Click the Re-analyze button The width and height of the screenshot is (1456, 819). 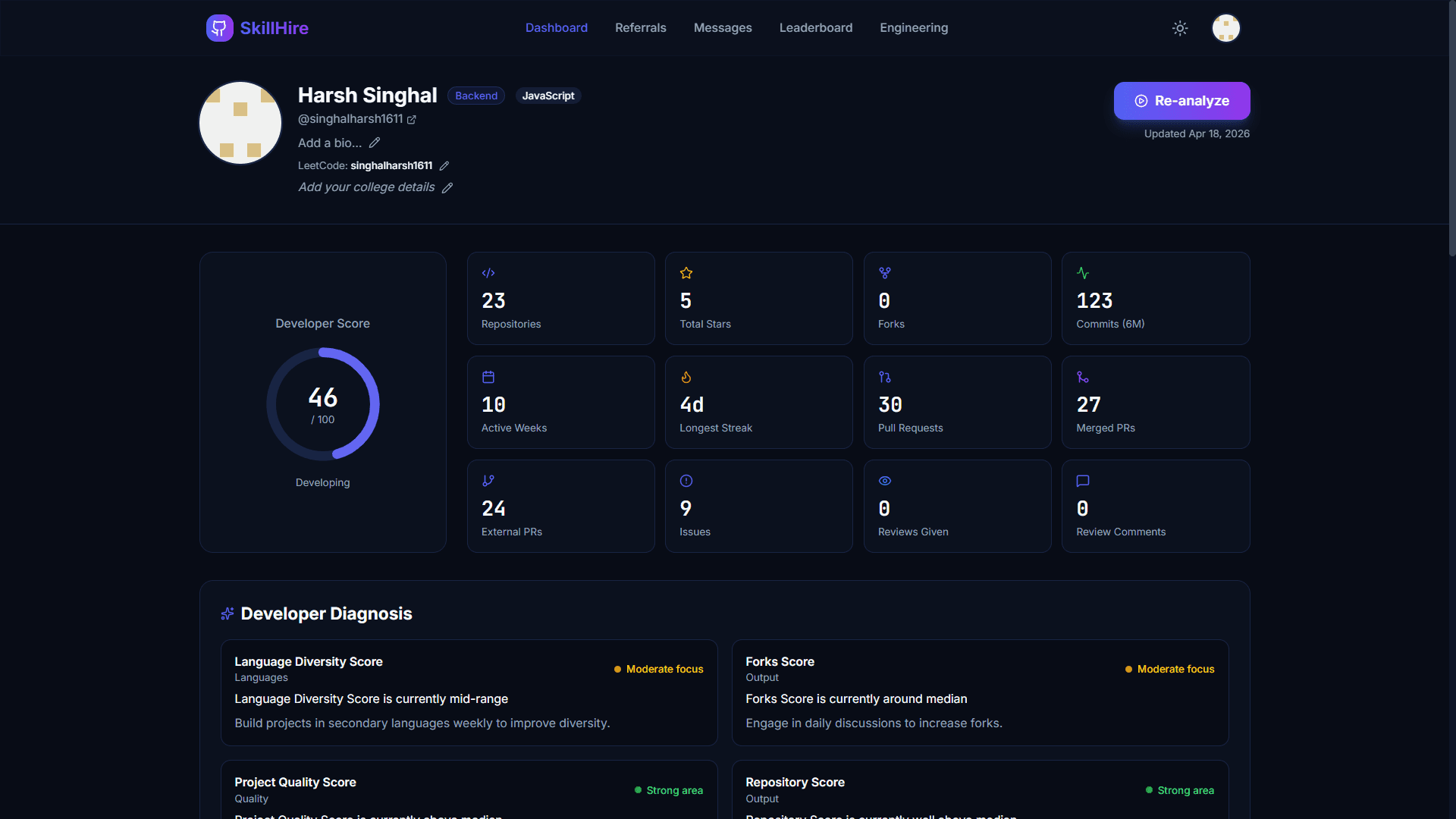coord(1181,101)
